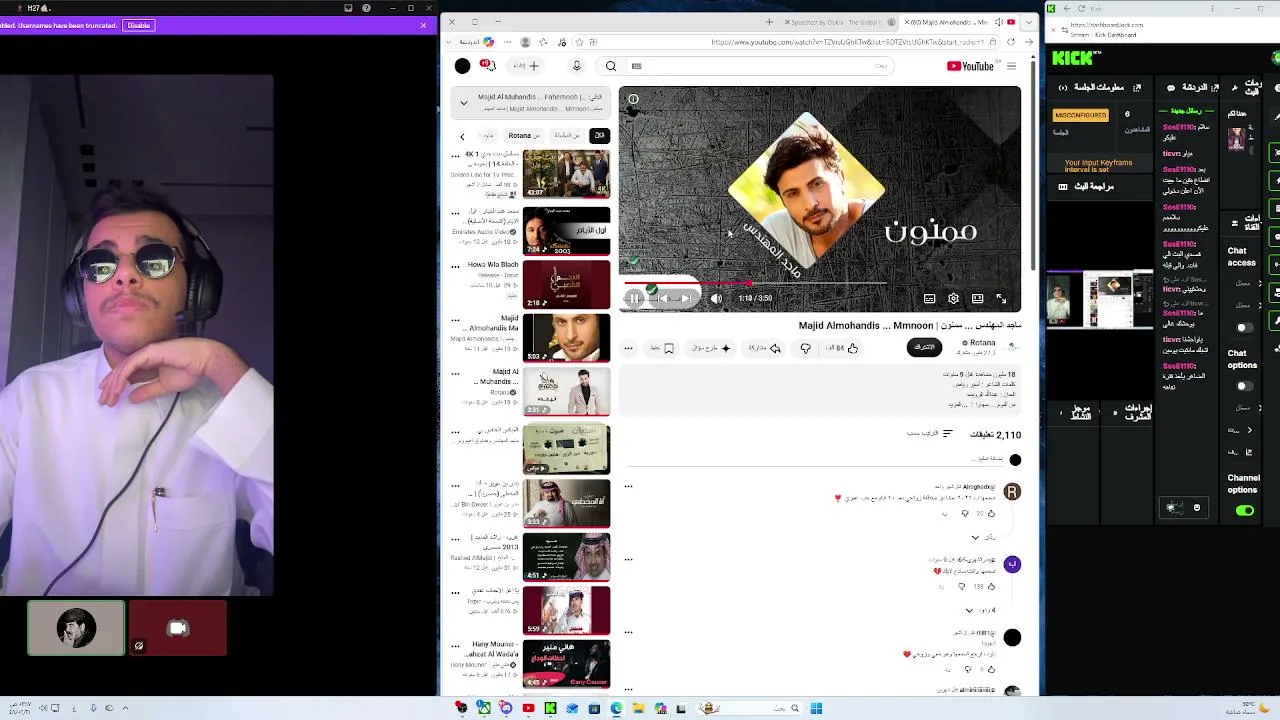Open the emoji picker in Kick chat
Image resolution: width=1280 pixels, height=720 pixels.
coord(1196,508)
